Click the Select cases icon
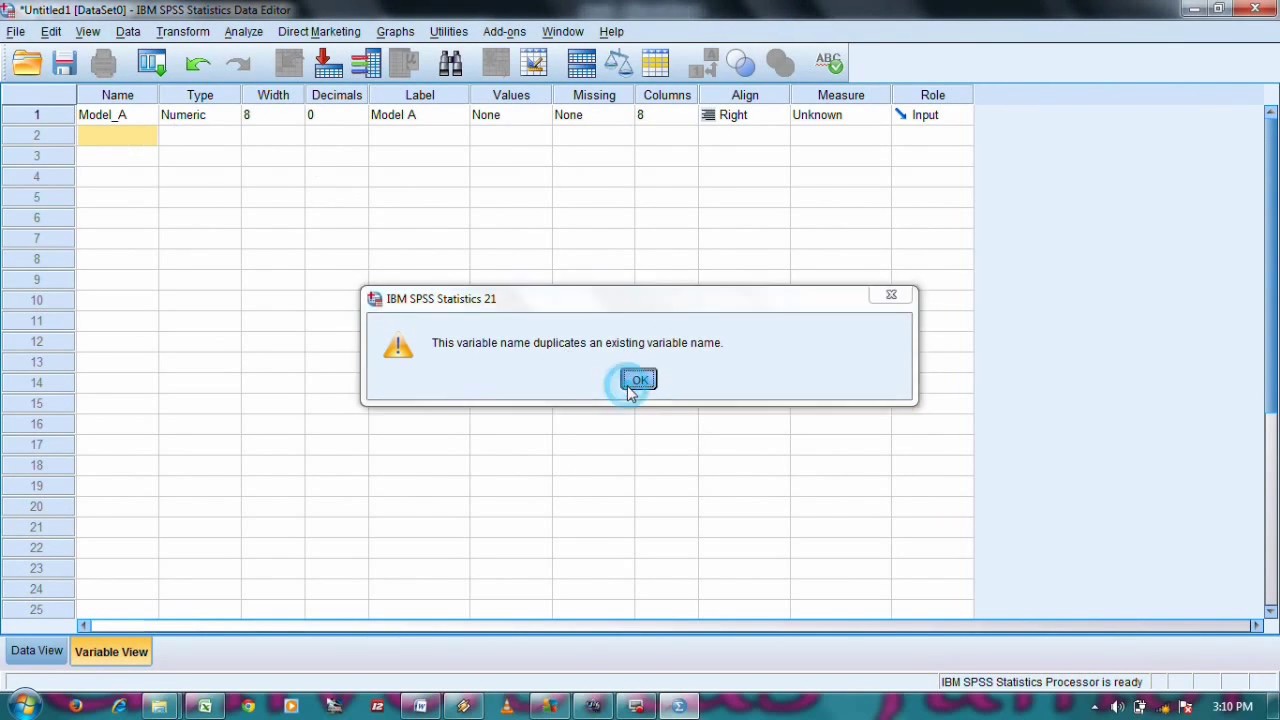 pyautogui.click(x=656, y=64)
